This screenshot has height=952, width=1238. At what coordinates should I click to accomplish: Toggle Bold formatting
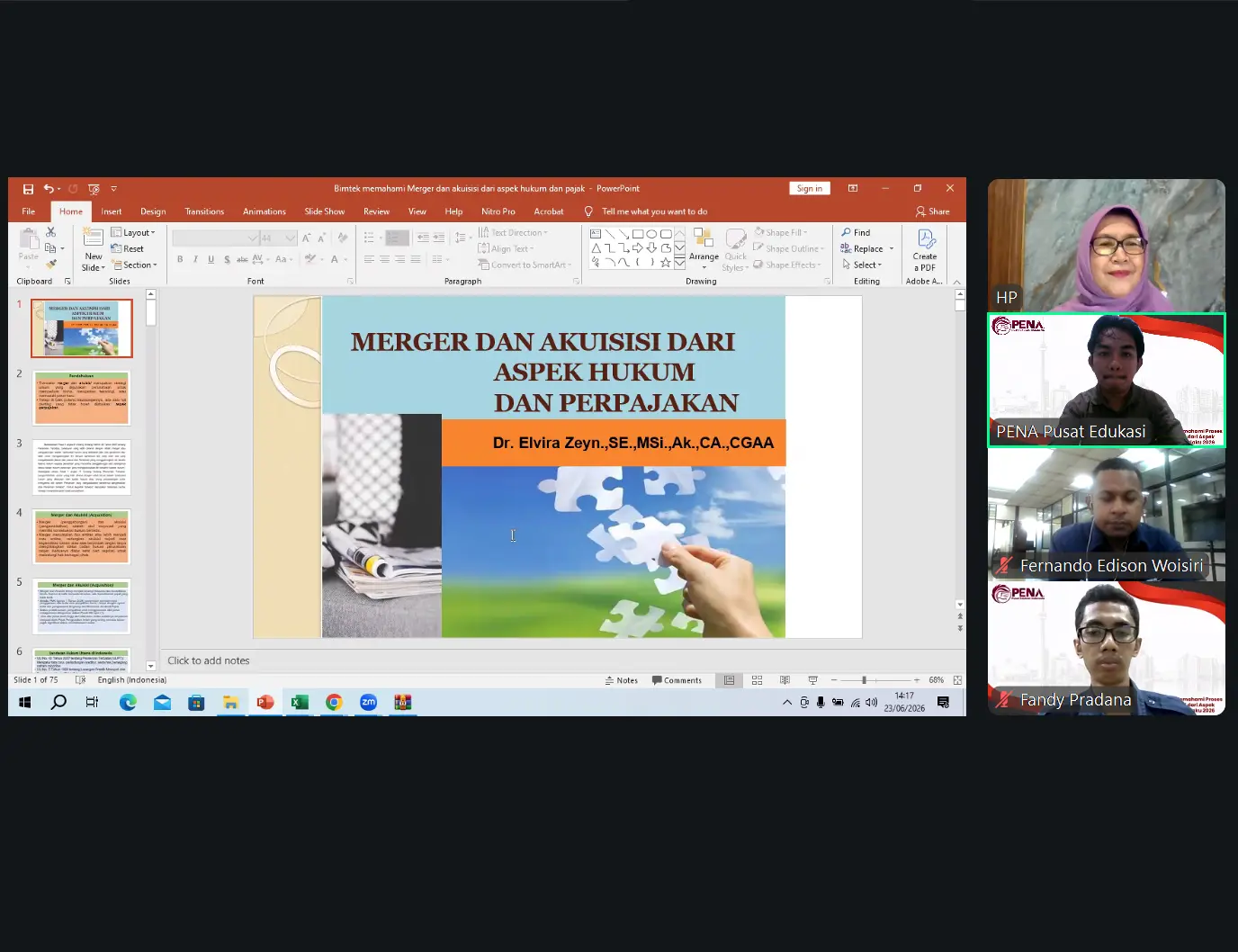pos(180,259)
